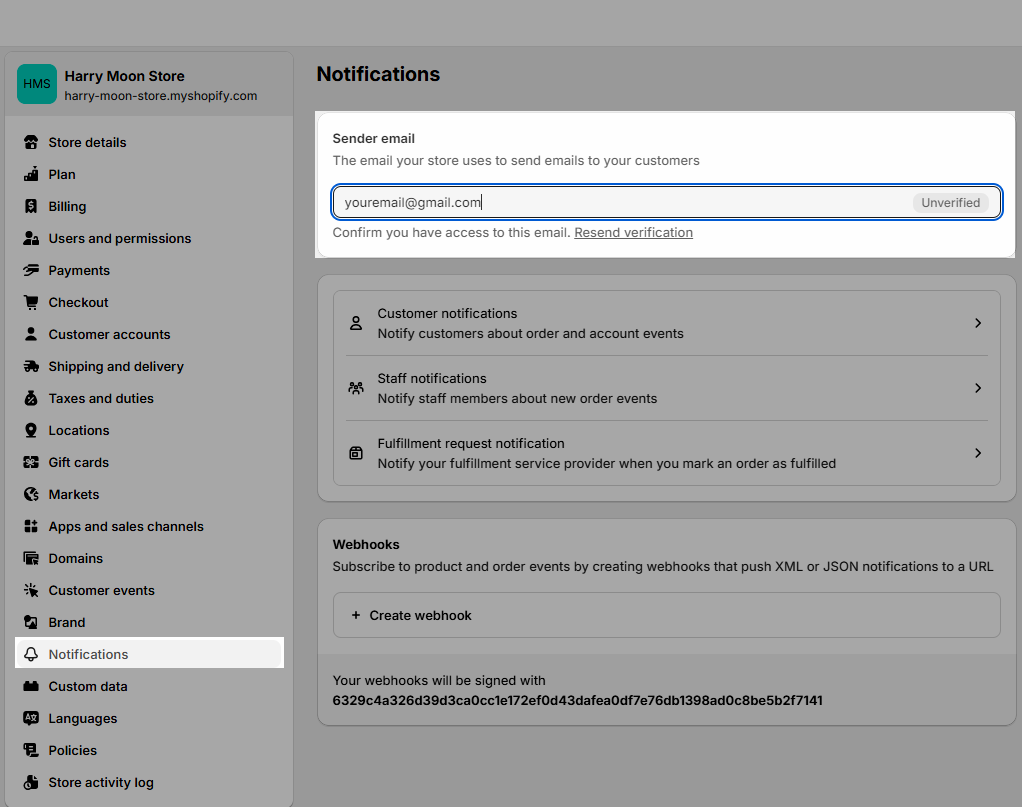Click the Store details shop icon
Viewport: 1022px width, 807px height.
31,142
